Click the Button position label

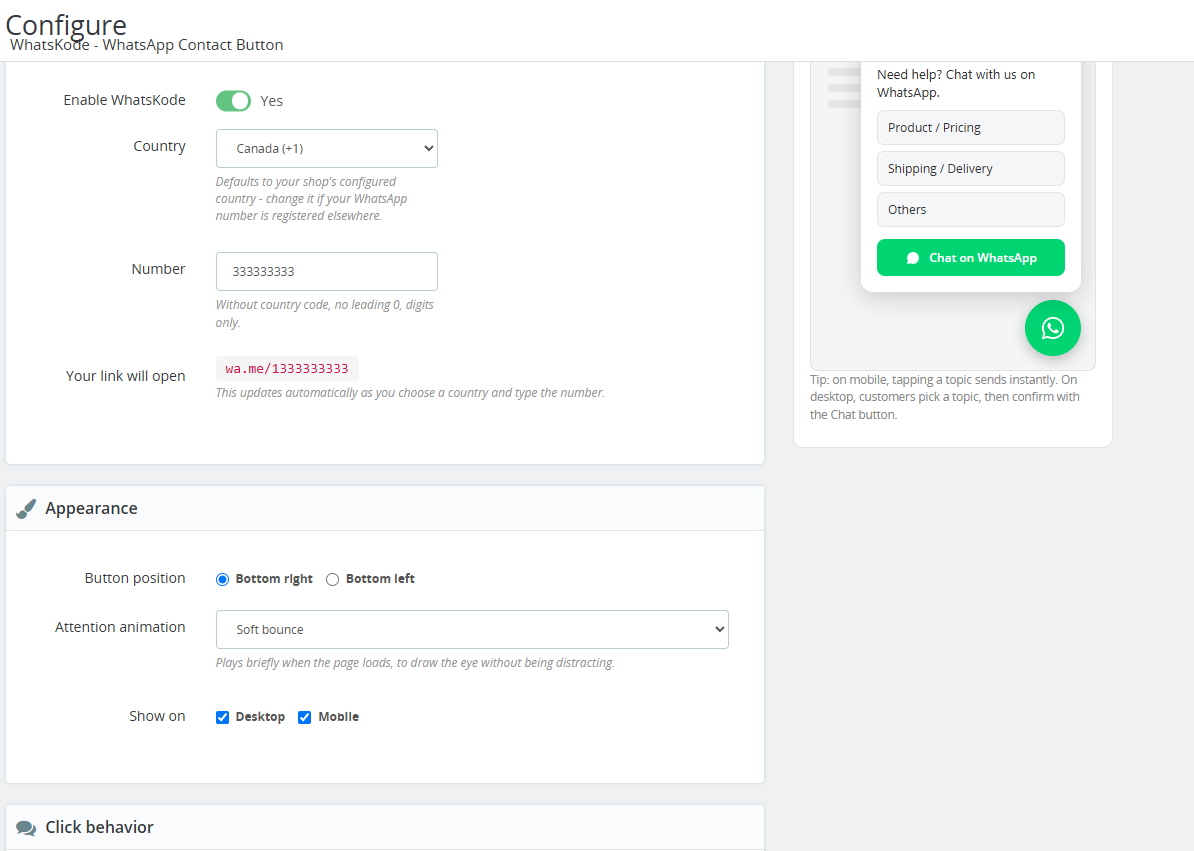click(x=135, y=578)
